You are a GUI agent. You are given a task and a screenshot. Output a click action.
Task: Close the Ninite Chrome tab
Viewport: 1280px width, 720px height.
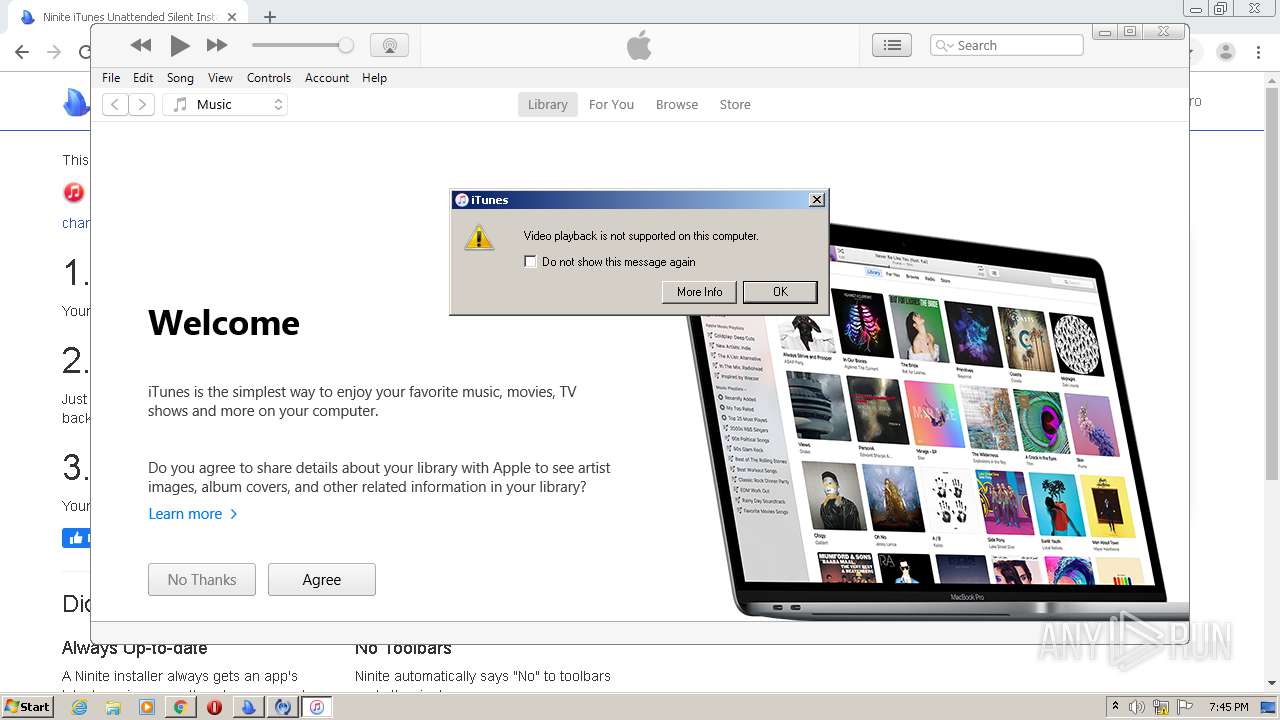pyautogui.click(x=232, y=17)
